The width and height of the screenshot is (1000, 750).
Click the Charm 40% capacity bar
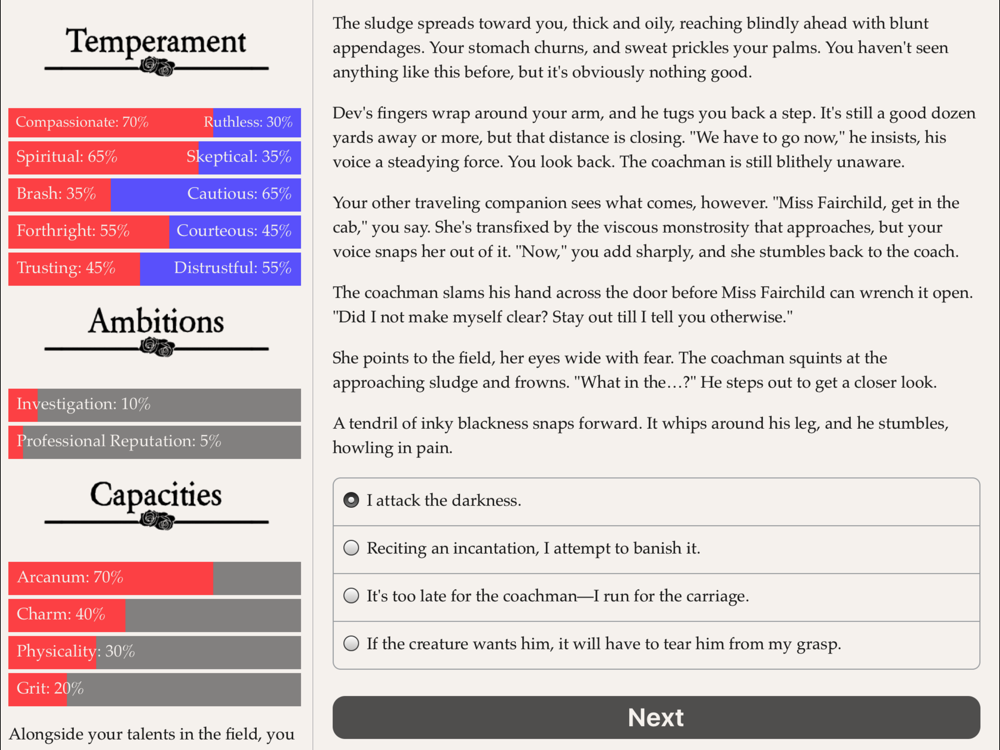click(154, 615)
